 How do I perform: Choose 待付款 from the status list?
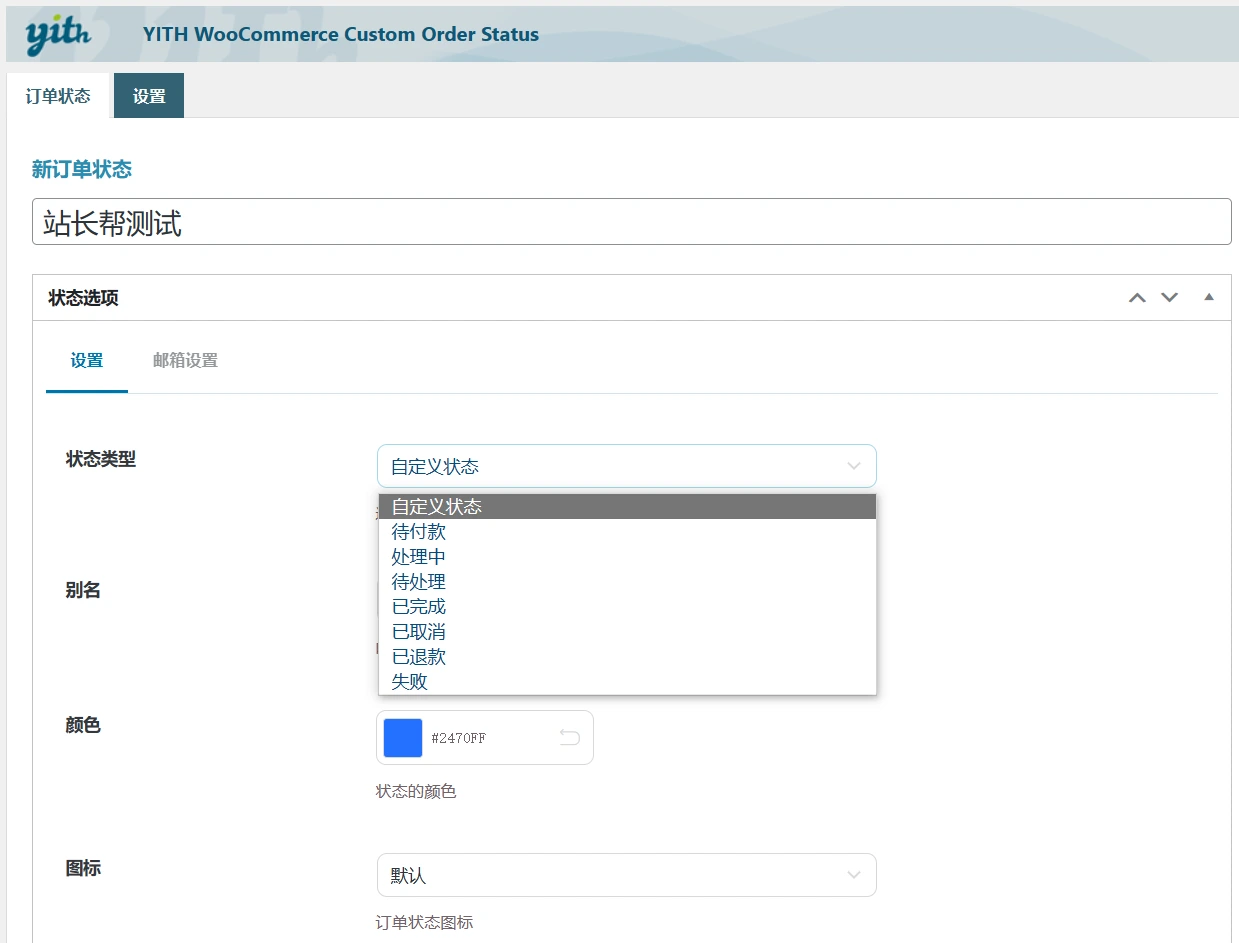point(419,532)
